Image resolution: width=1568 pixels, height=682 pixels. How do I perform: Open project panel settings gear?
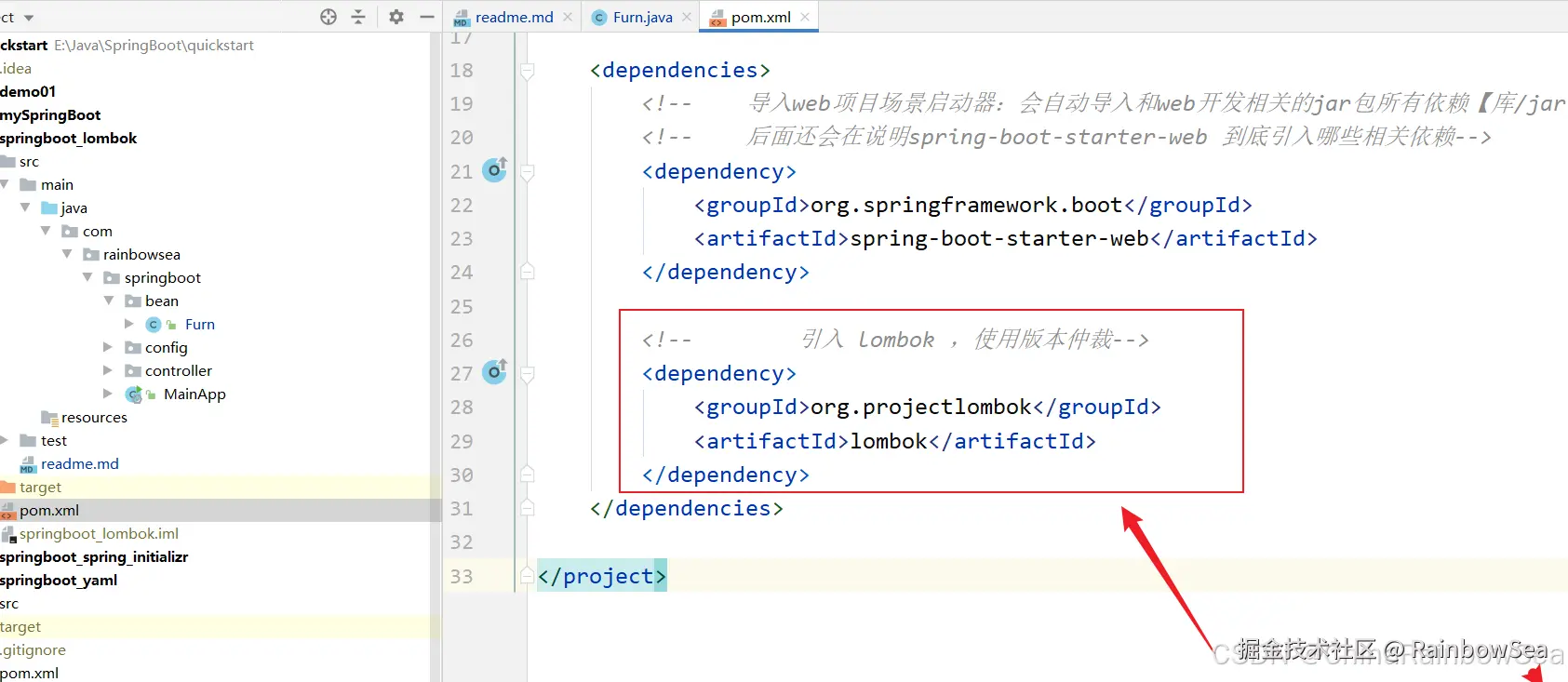coord(396,17)
